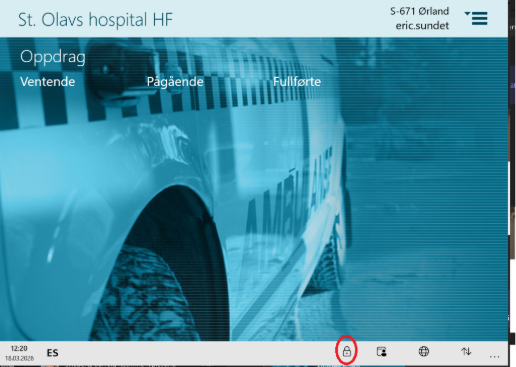Image resolution: width=516 pixels, height=367 pixels.
Task: Open the user window icon in bottom bar
Action: pos(381,351)
